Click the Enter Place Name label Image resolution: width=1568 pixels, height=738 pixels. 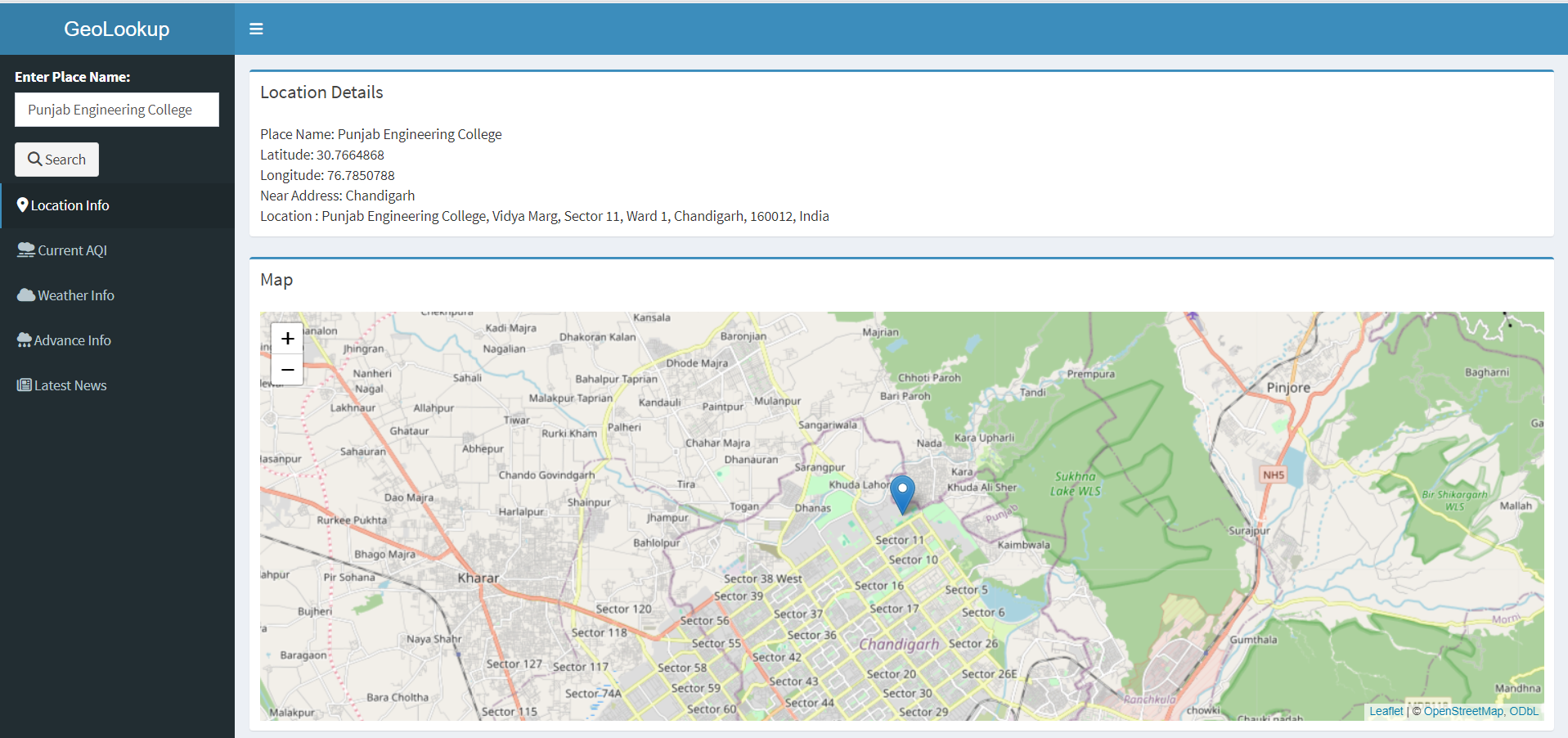pos(73,77)
